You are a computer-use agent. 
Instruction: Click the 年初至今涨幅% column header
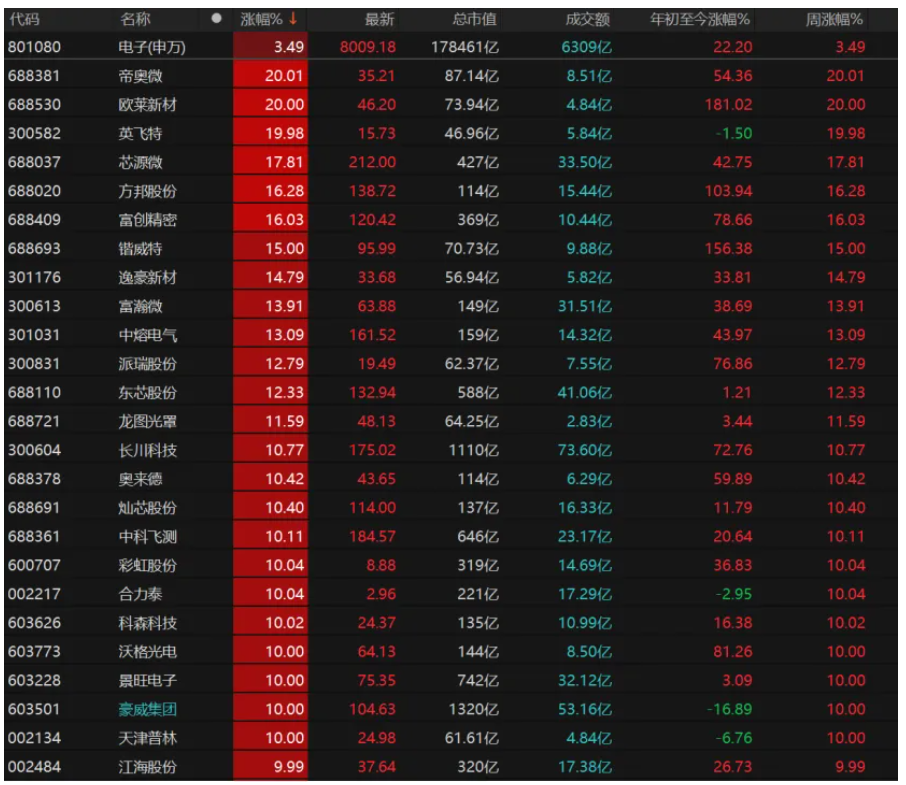(x=700, y=18)
